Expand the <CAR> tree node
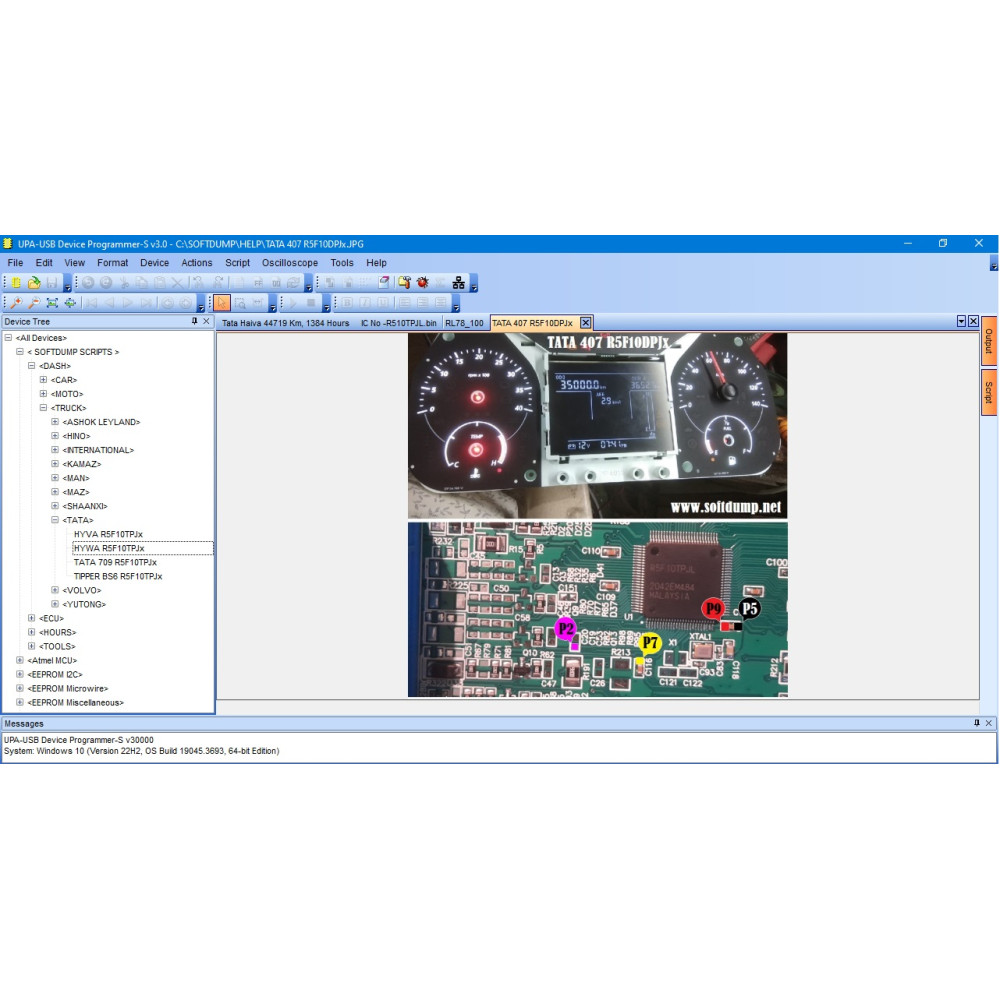Viewport: 1000px width, 1000px height. point(43,379)
